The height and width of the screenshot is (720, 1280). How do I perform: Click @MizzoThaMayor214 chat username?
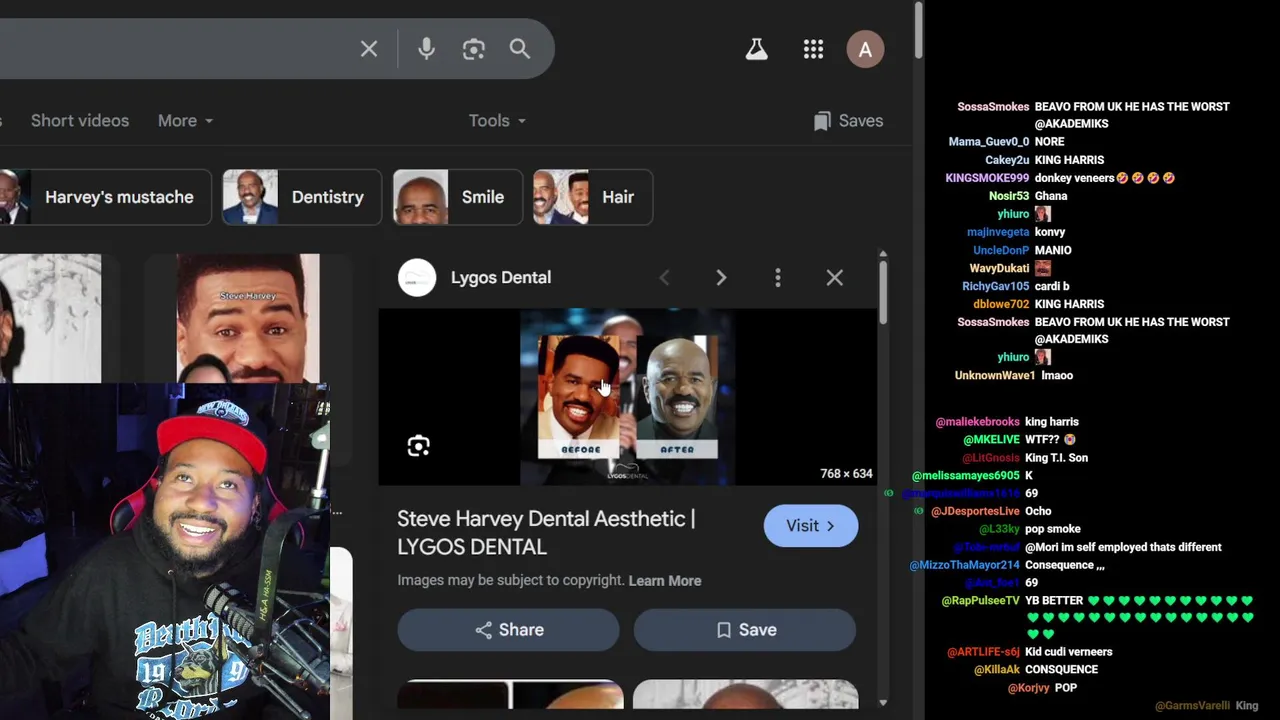point(965,565)
